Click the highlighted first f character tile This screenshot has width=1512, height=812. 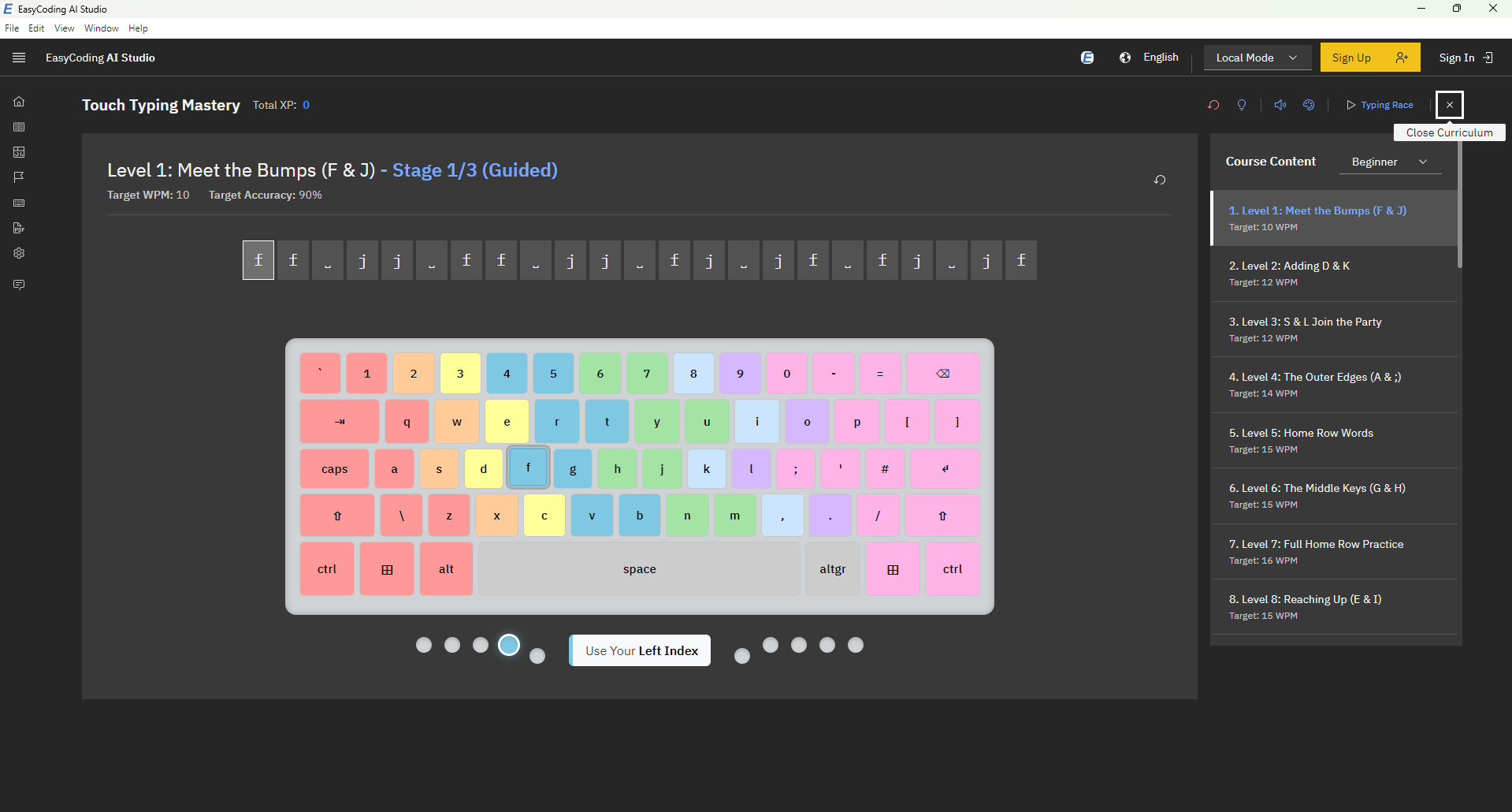[258, 260]
